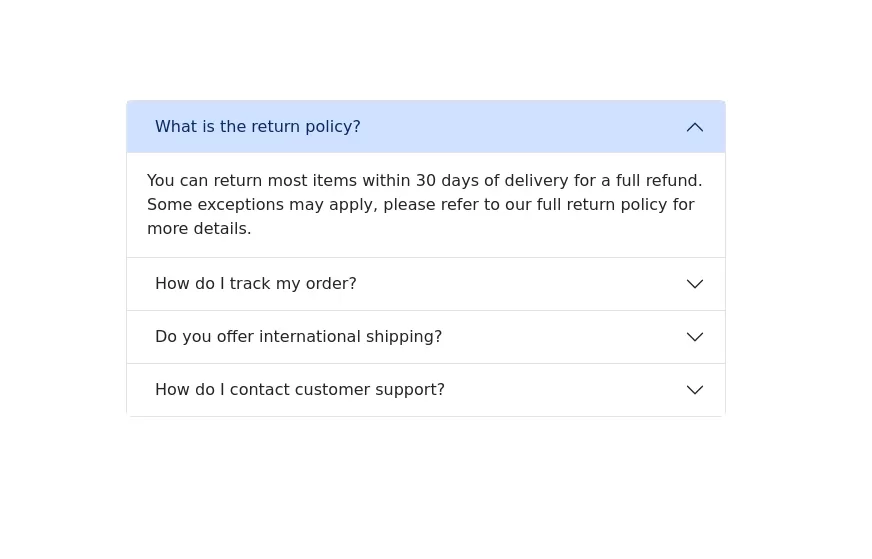Screen dimensions: 872x559
Task: Click the phrase "full return policy" in the answer
Action: coord(601,205)
